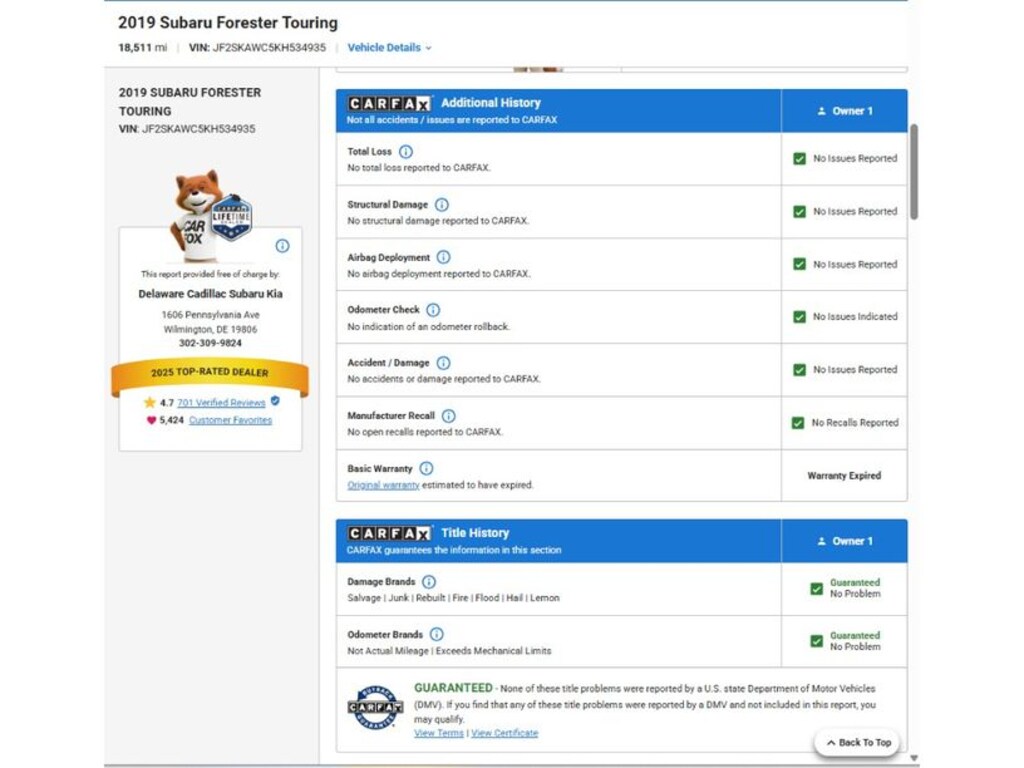Viewport: 1024px width, 768px height.
Task: Click VIN JF2SKAWC5KH534935 in top bar
Action: 257,48
